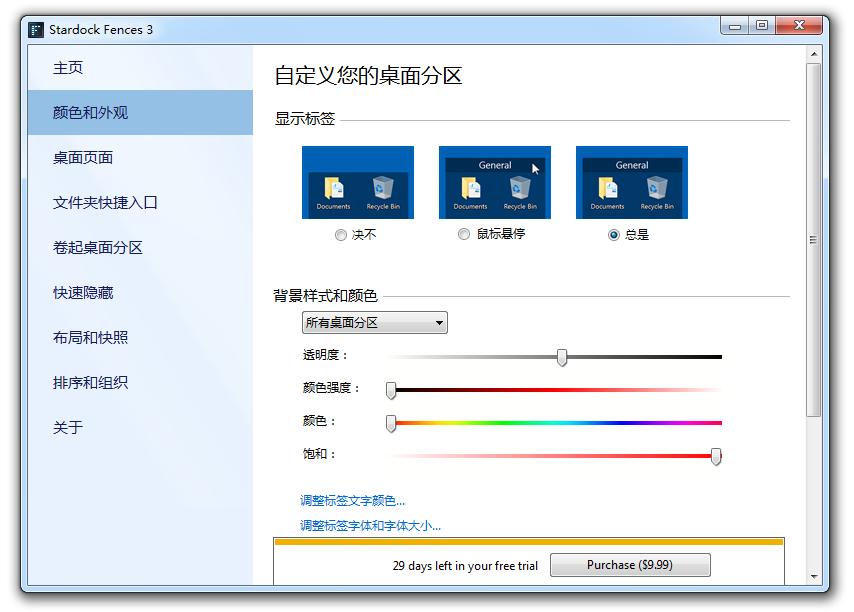Close the Stardock Fences window

pyautogui.click(x=799, y=26)
